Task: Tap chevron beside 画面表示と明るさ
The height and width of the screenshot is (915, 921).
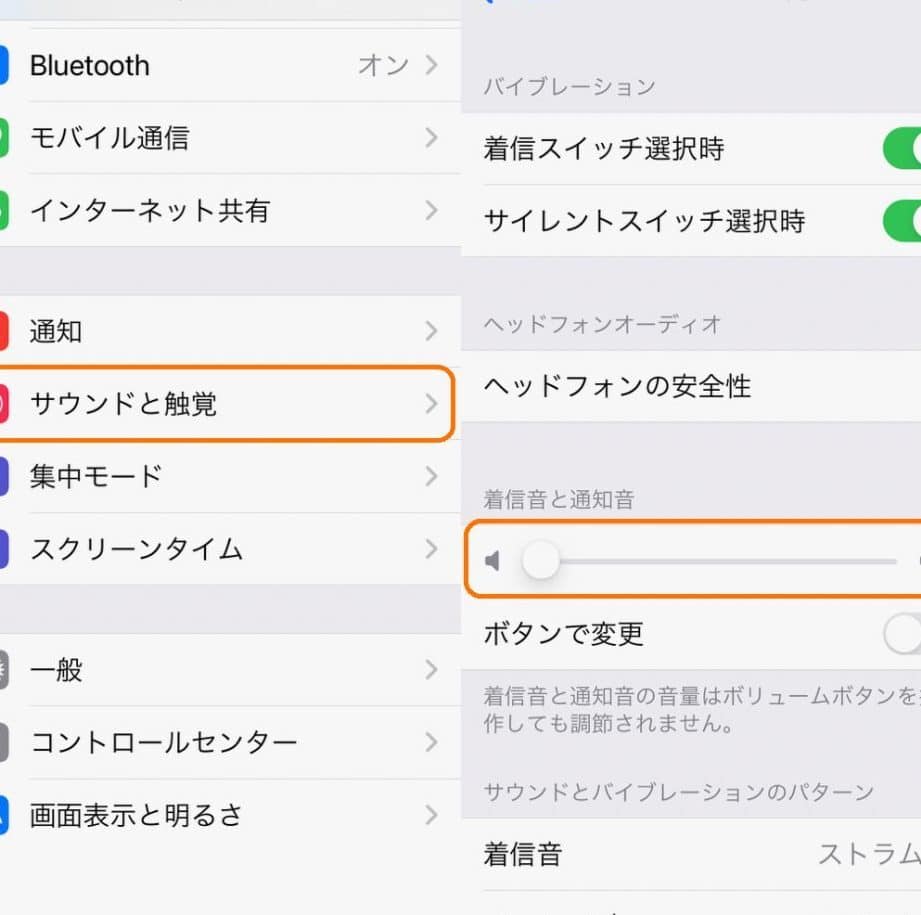Action: tap(431, 815)
